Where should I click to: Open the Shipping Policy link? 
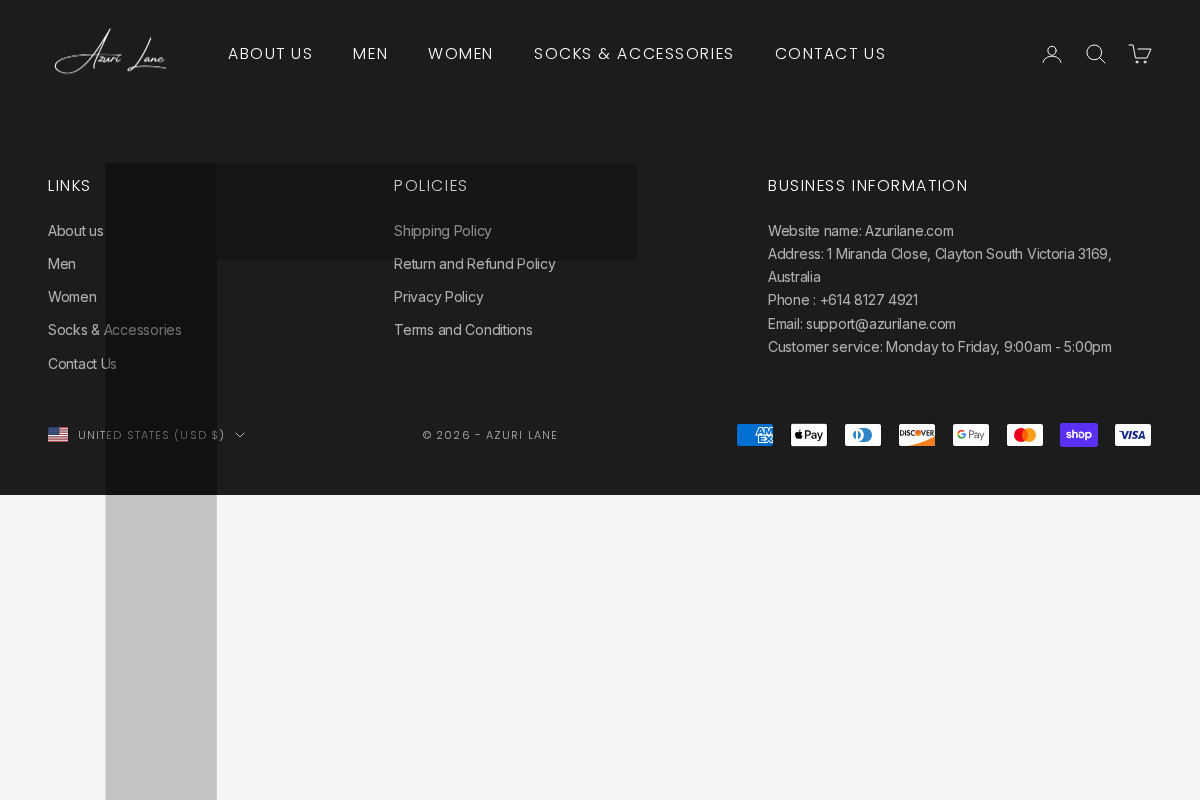pos(443,231)
